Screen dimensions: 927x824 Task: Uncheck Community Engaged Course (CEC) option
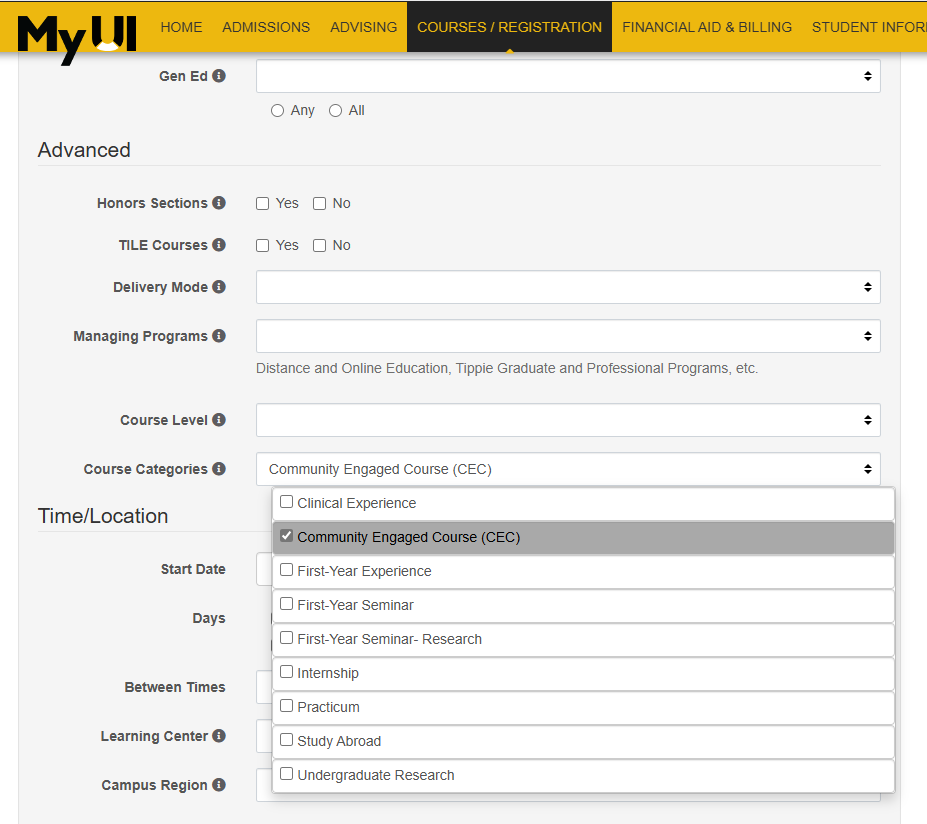(x=287, y=536)
